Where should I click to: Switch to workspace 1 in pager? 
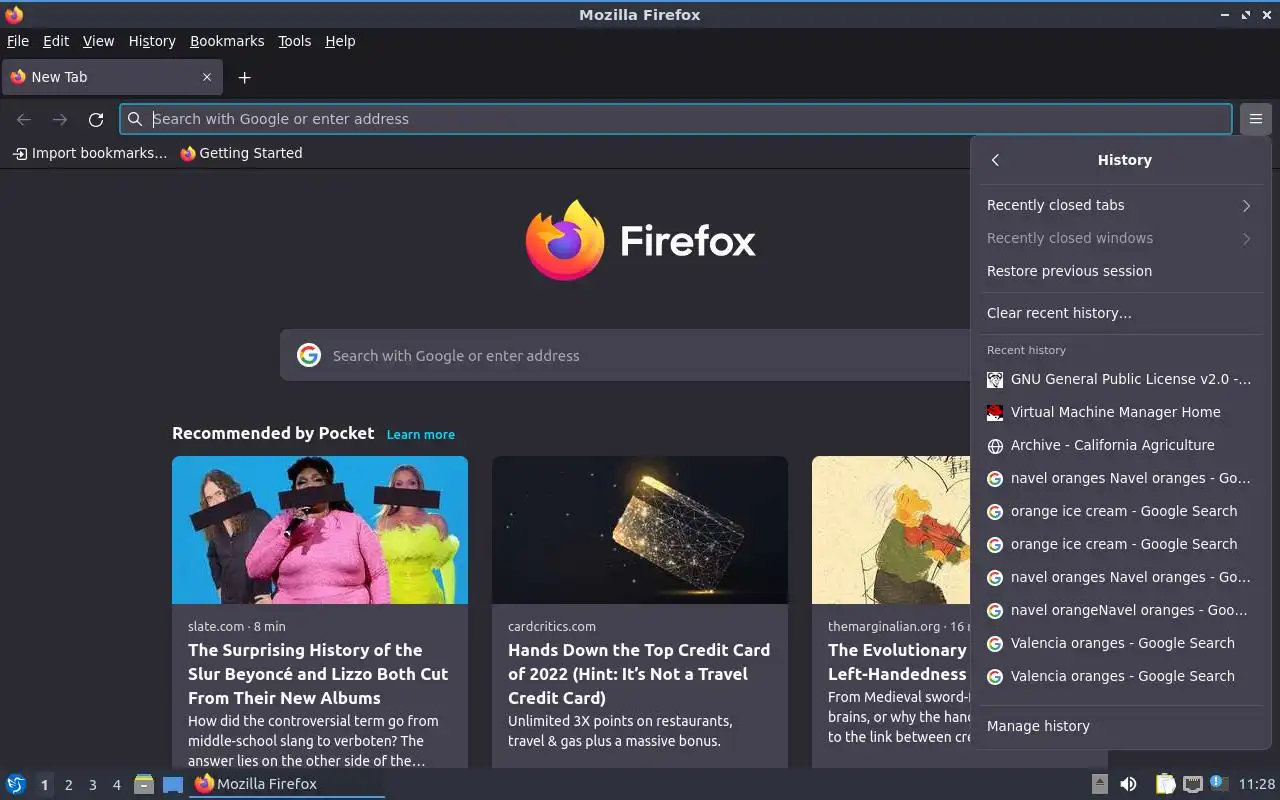(x=44, y=785)
